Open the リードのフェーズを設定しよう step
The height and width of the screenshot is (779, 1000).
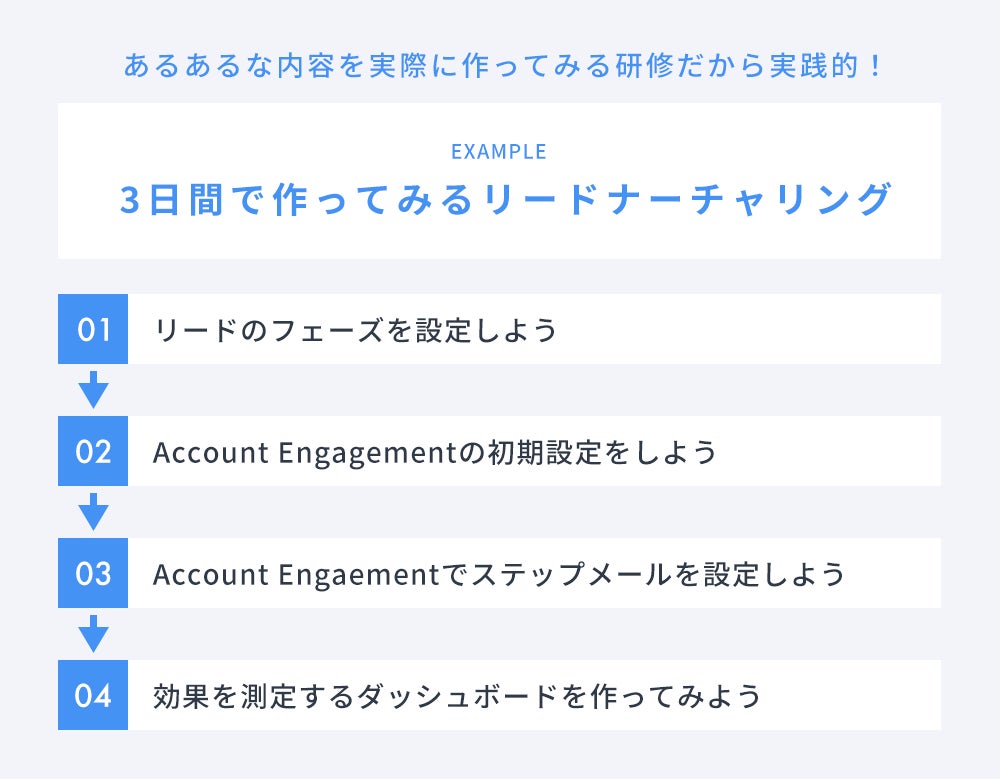coord(355,330)
